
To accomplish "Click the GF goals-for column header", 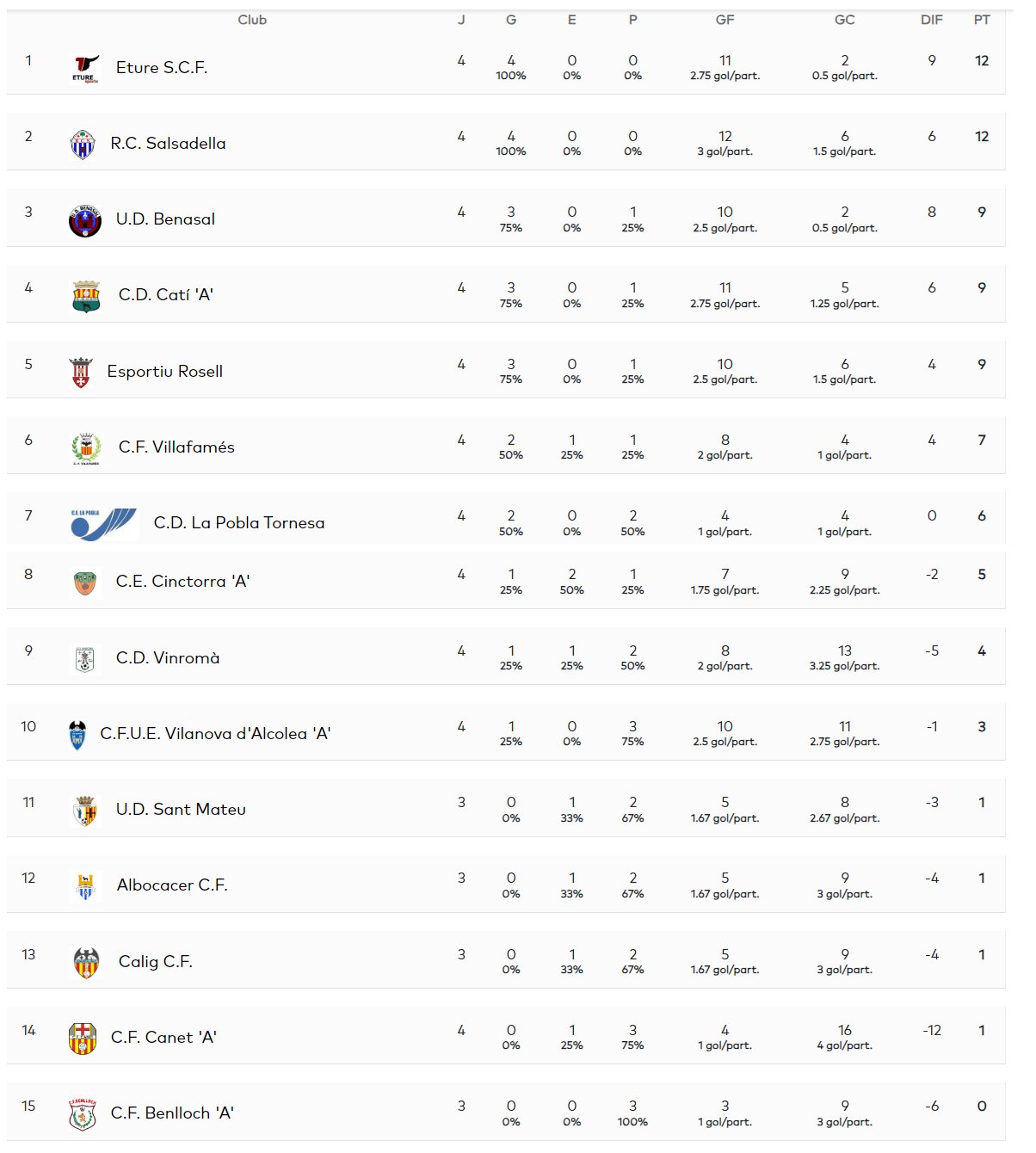I will coord(725,20).
